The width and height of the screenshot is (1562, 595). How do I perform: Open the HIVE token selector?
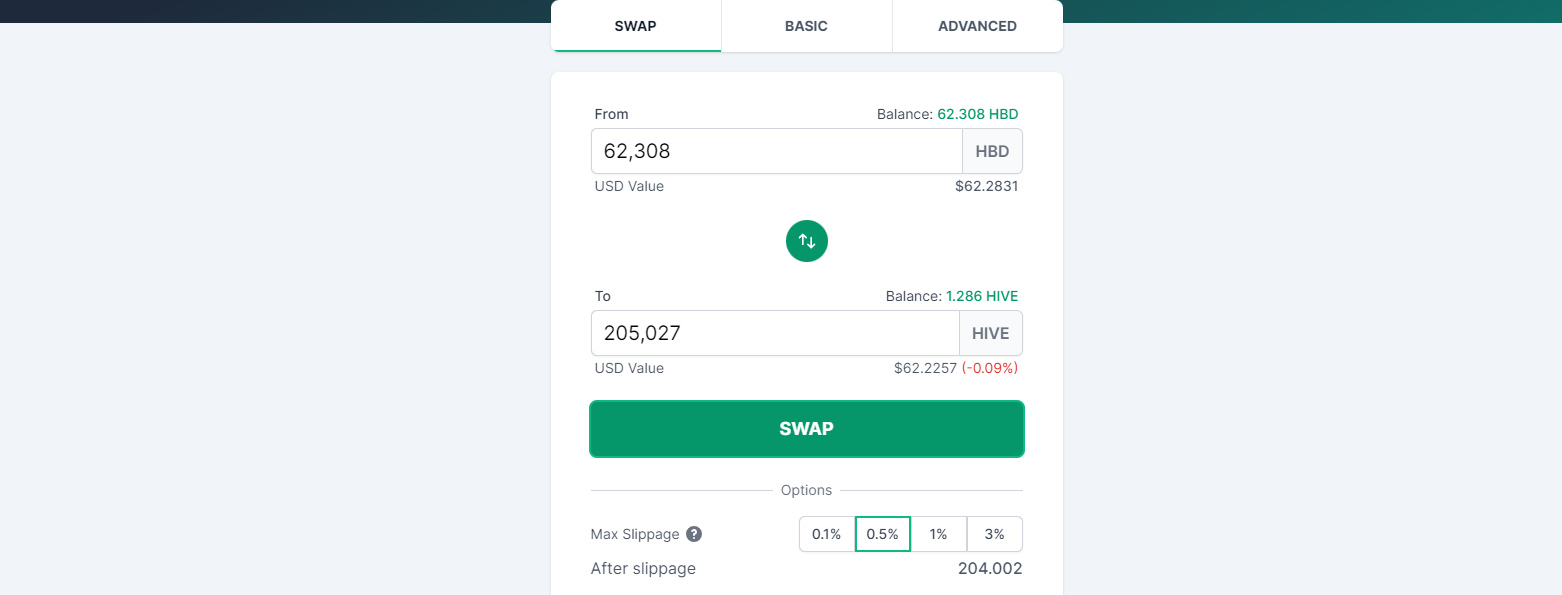tap(991, 333)
